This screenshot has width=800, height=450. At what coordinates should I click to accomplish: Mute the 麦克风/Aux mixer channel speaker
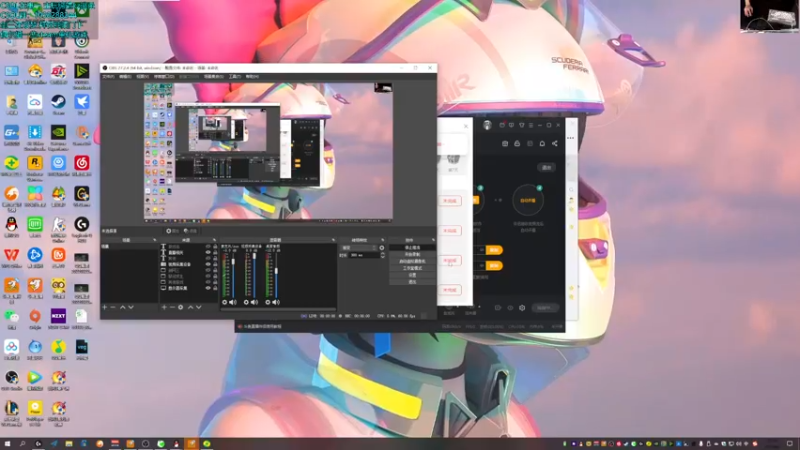point(233,302)
